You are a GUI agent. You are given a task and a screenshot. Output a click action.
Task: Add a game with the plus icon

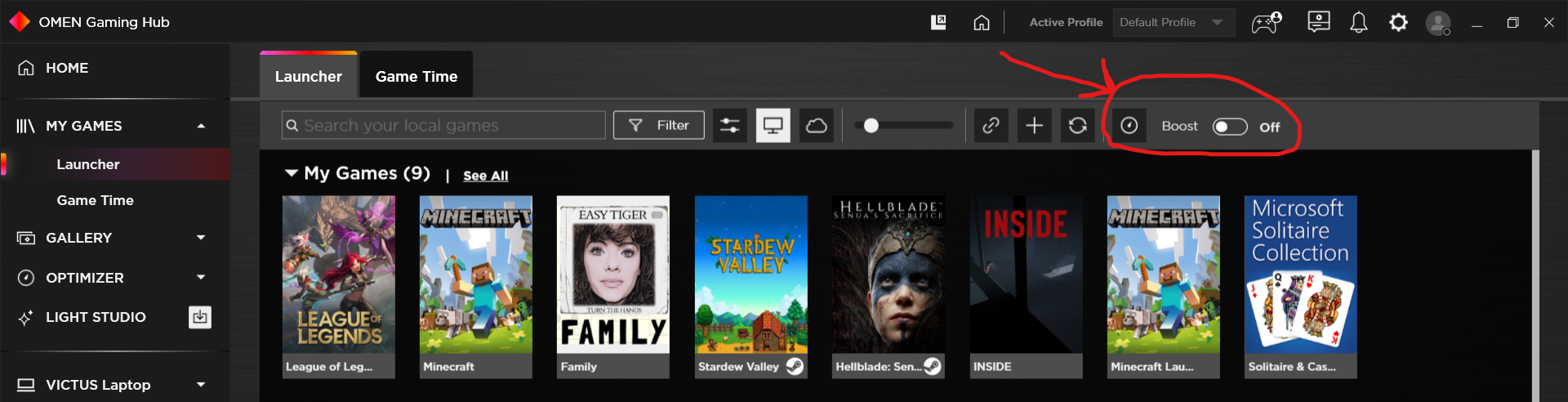click(x=1034, y=125)
